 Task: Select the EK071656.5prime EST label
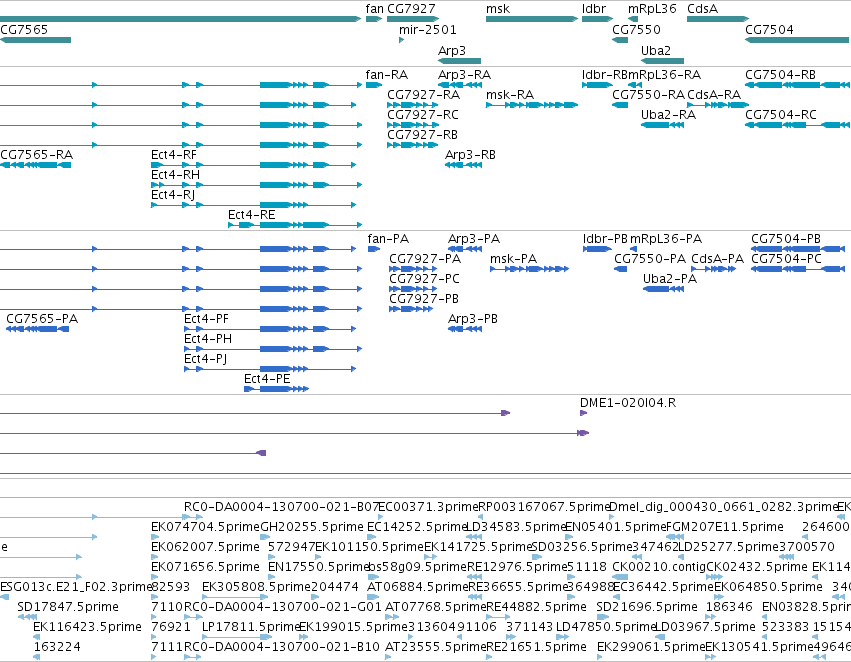(205, 568)
